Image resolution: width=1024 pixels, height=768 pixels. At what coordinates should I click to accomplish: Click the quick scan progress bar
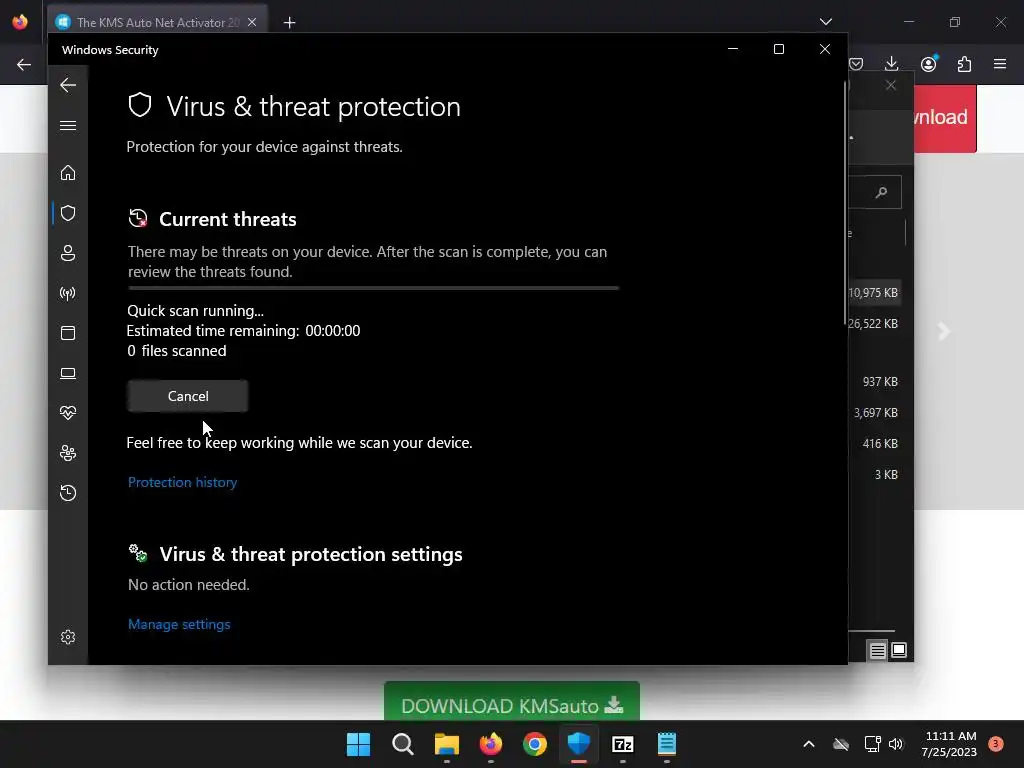click(x=373, y=287)
